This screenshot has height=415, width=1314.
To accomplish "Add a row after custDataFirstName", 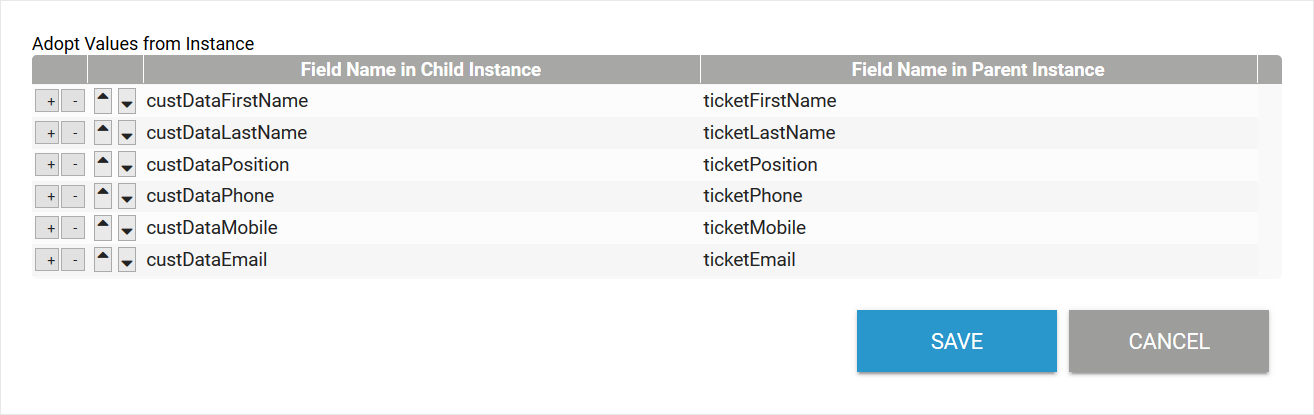I will point(48,101).
